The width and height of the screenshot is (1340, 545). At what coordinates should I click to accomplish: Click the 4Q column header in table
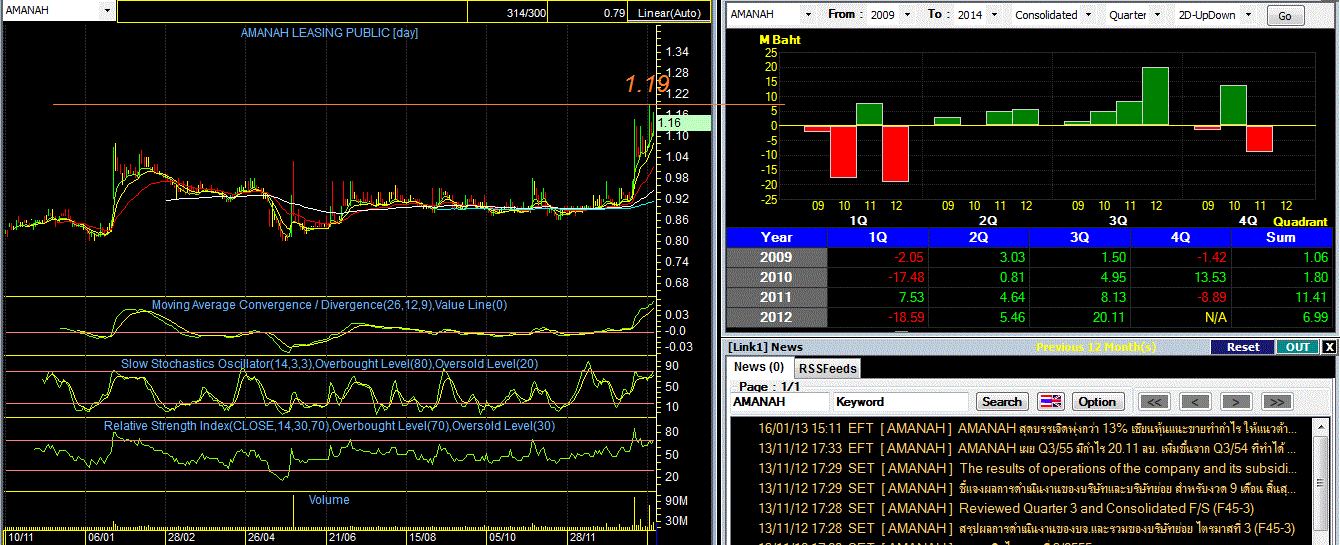point(1181,237)
